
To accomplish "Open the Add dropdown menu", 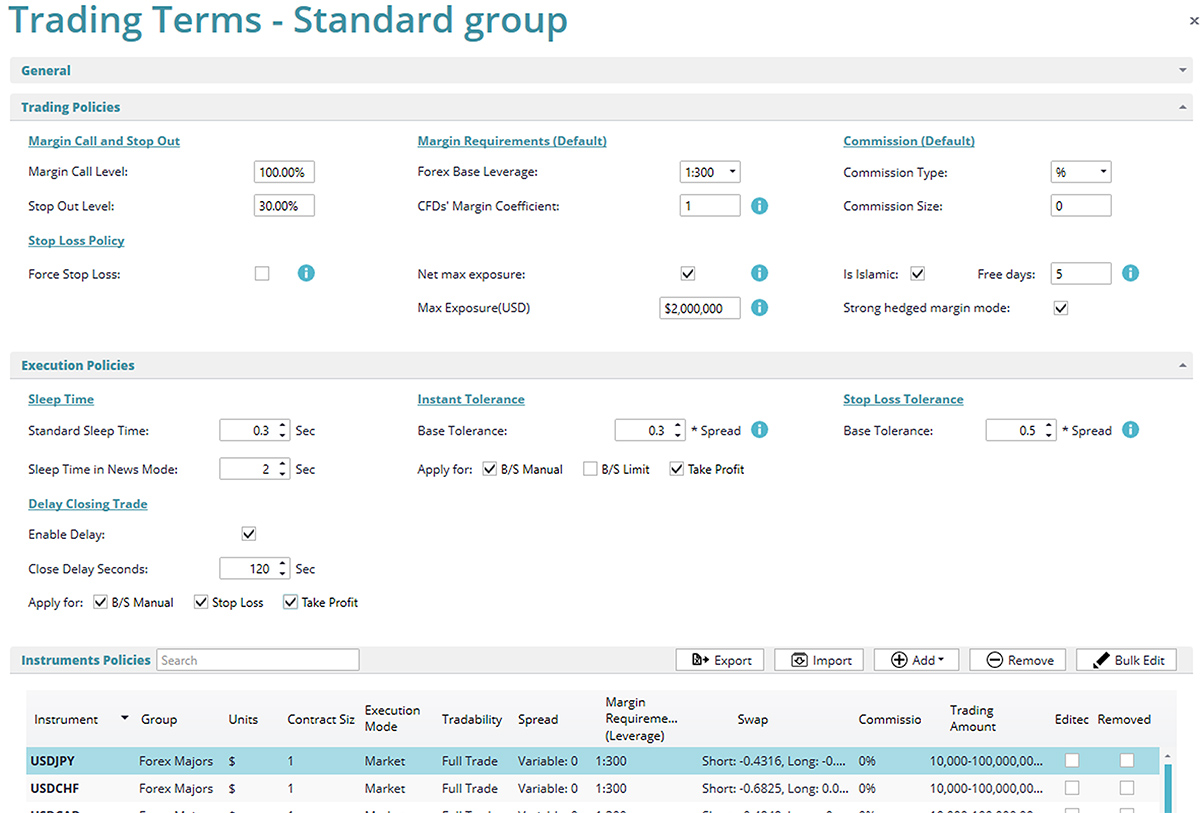I will coord(915,660).
